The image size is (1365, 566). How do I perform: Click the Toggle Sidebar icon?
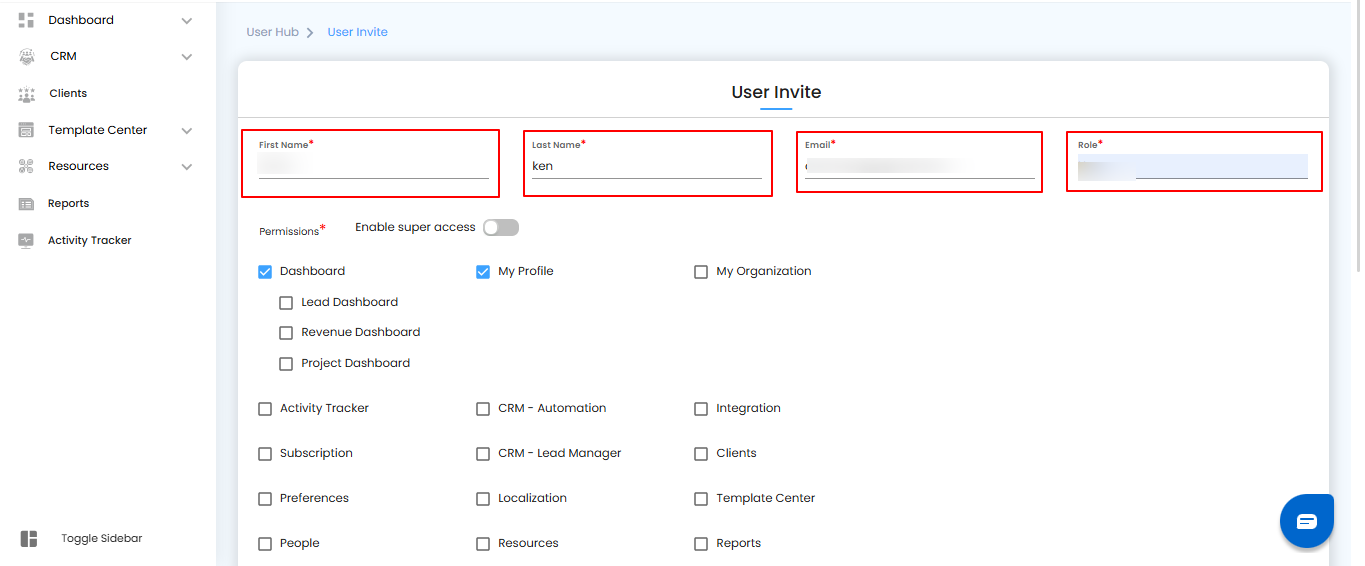[x=29, y=539]
